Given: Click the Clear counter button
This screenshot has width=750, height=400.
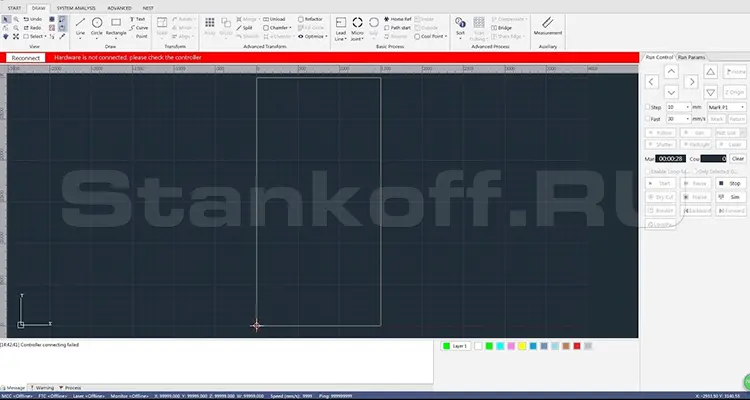Looking at the screenshot, I should 738,158.
